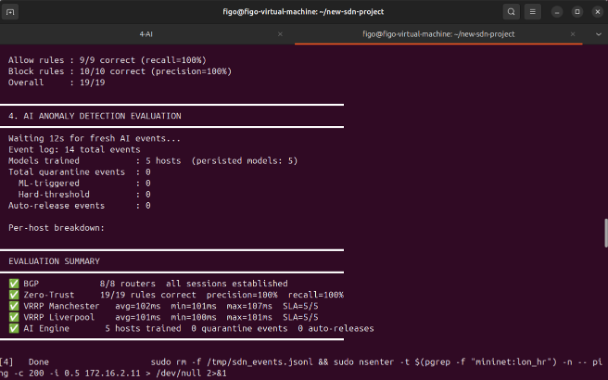
Task: Click '[4] Done' job status text
Action: point(24,362)
